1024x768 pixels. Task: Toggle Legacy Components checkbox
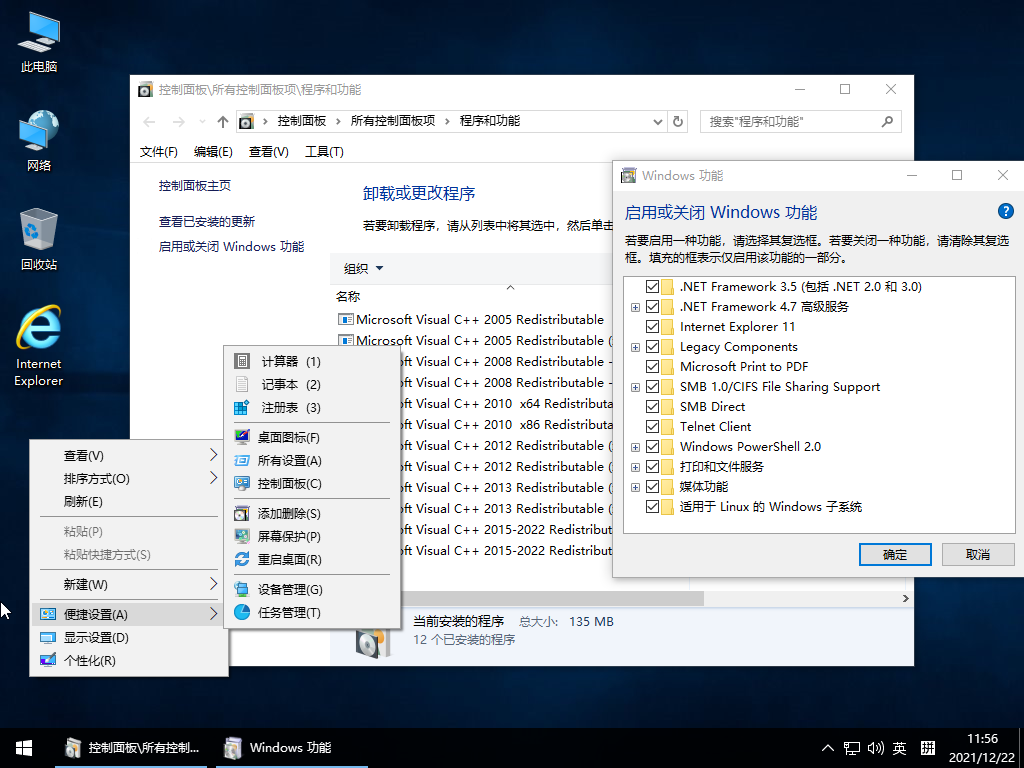point(652,346)
